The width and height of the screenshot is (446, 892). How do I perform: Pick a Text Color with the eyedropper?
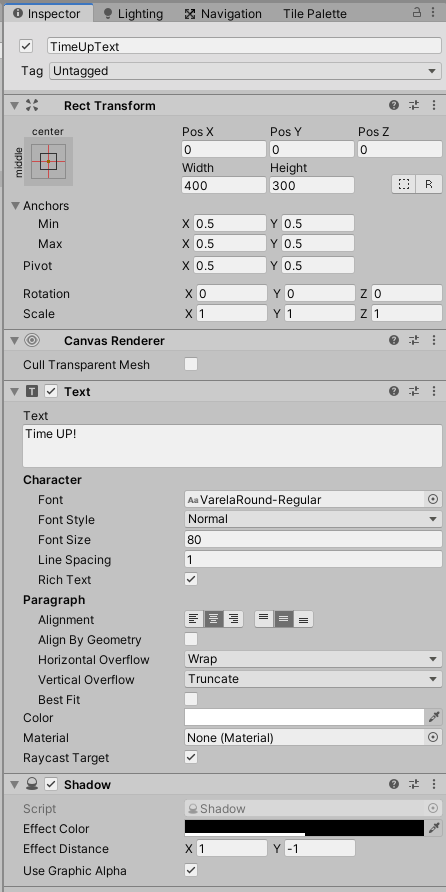[434, 717]
